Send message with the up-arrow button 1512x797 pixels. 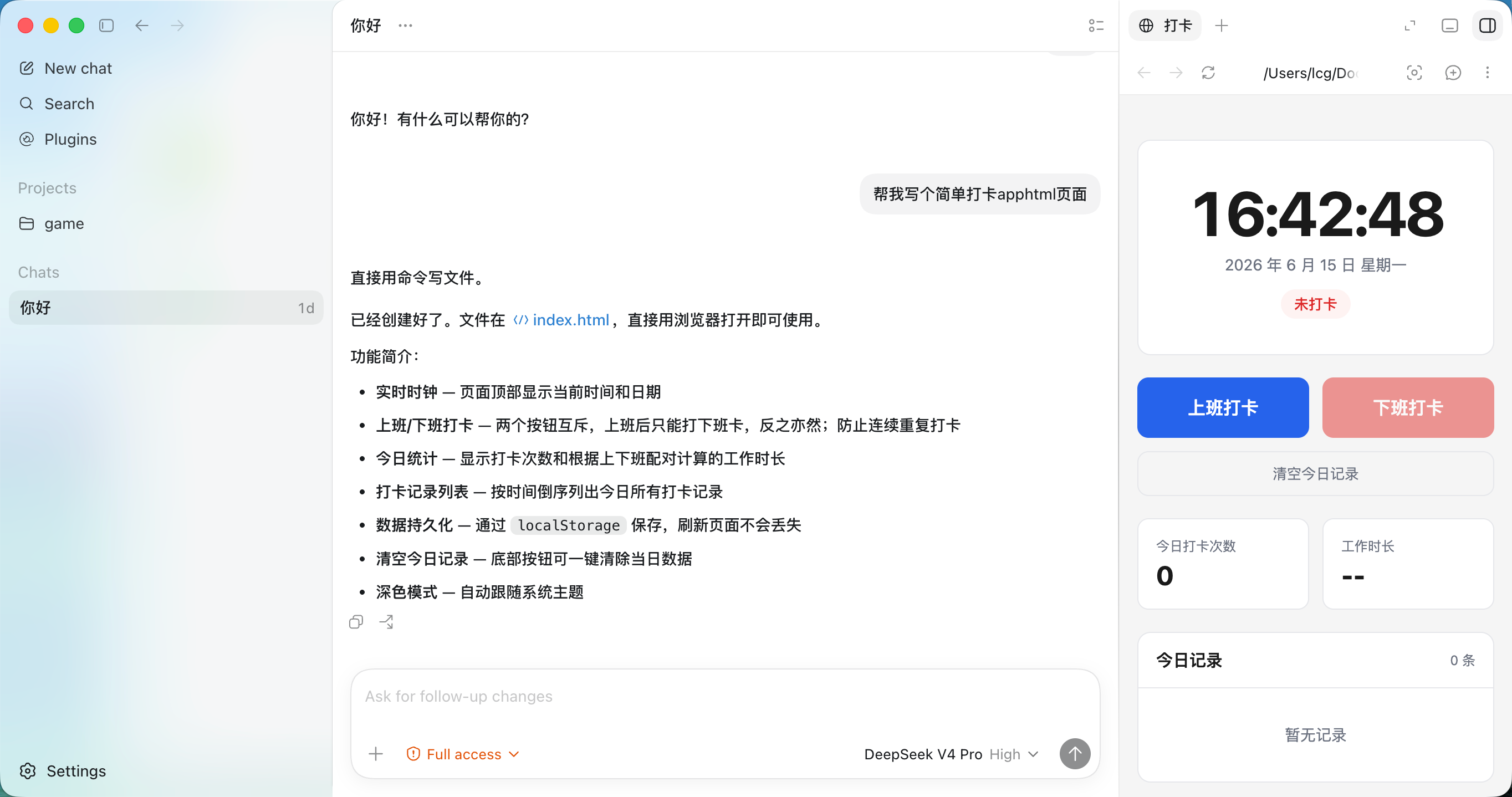pyautogui.click(x=1075, y=754)
